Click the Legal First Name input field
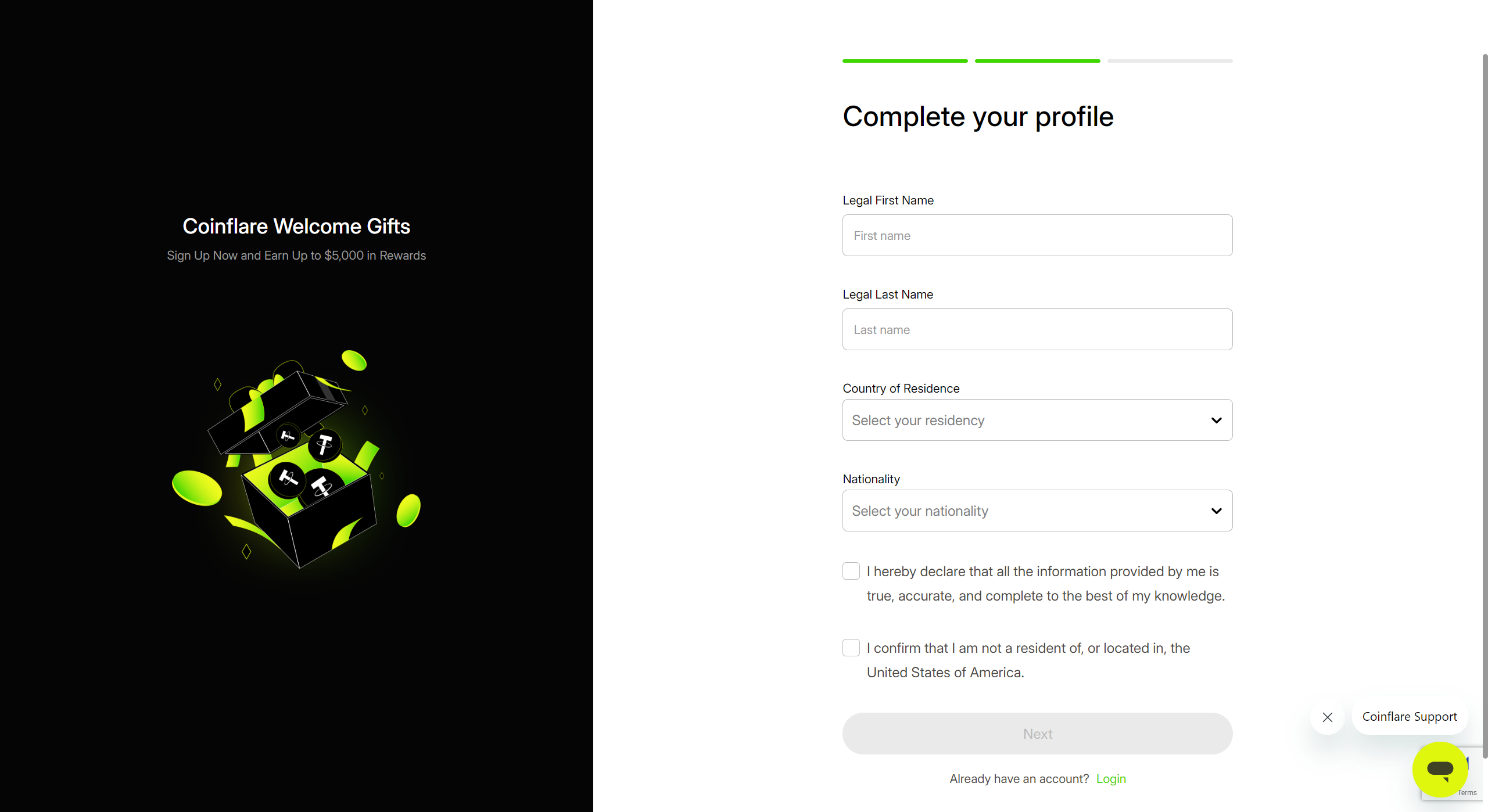1488x812 pixels. (x=1037, y=235)
